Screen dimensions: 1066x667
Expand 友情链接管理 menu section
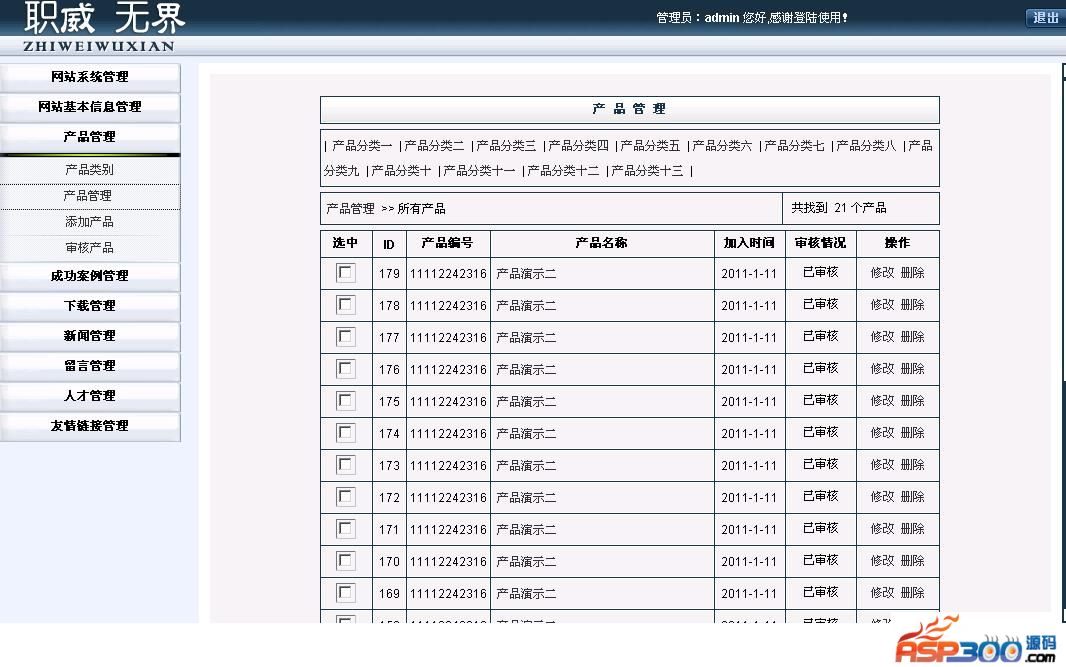90,426
